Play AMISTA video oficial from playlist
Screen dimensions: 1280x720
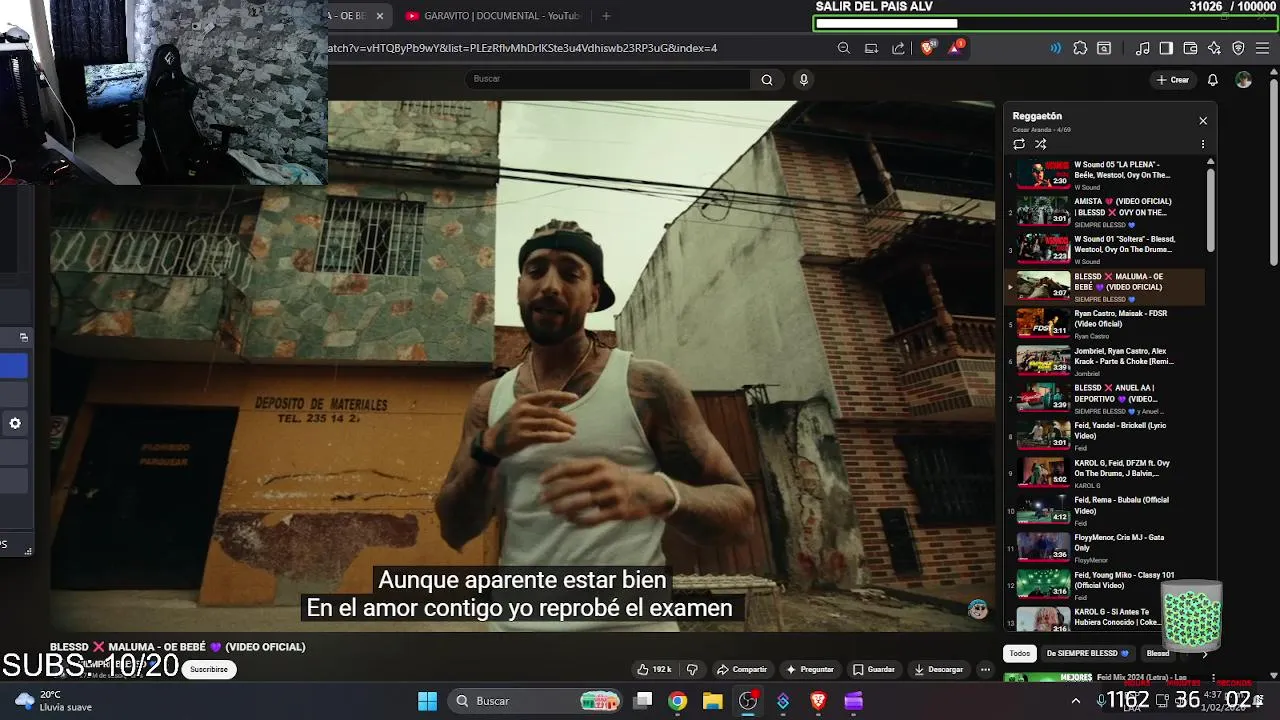tap(1105, 212)
